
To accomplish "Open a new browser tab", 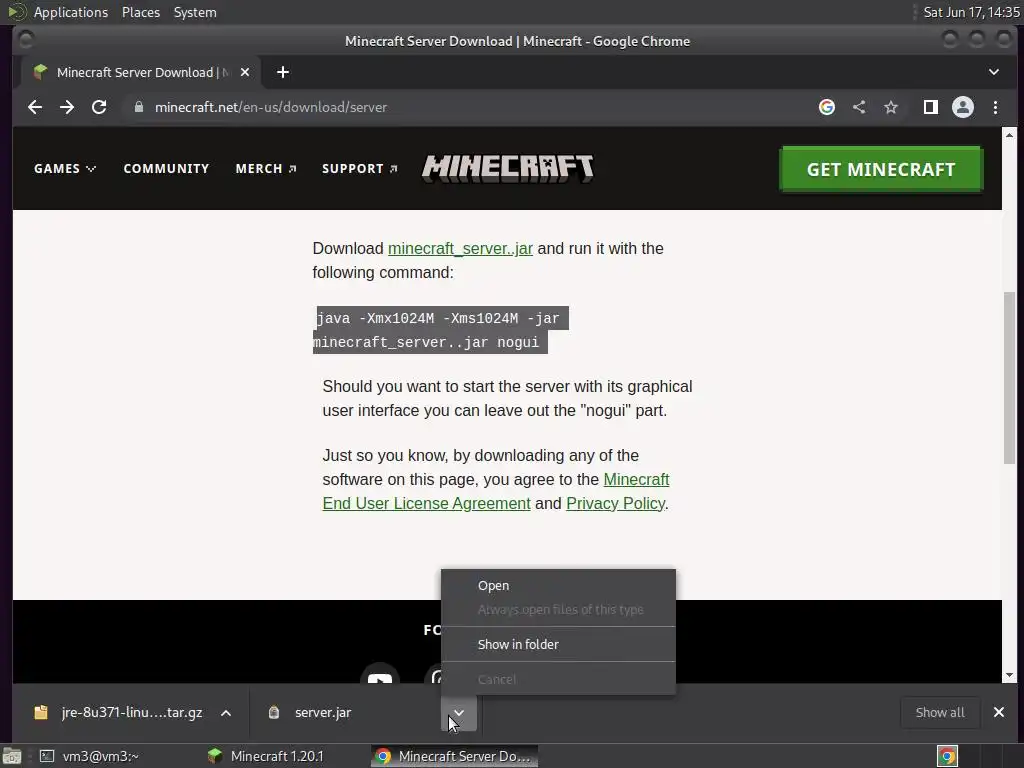I will [x=283, y=72].
